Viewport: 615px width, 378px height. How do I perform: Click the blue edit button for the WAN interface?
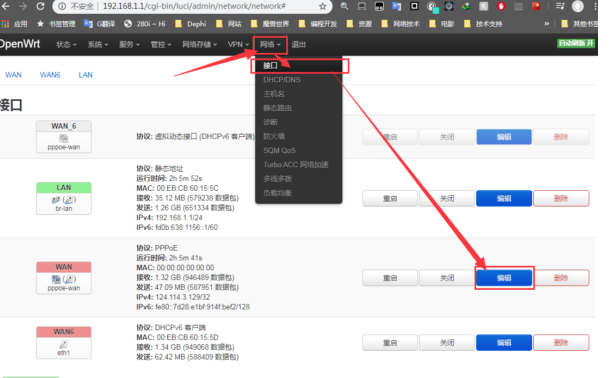click(504, 278)
